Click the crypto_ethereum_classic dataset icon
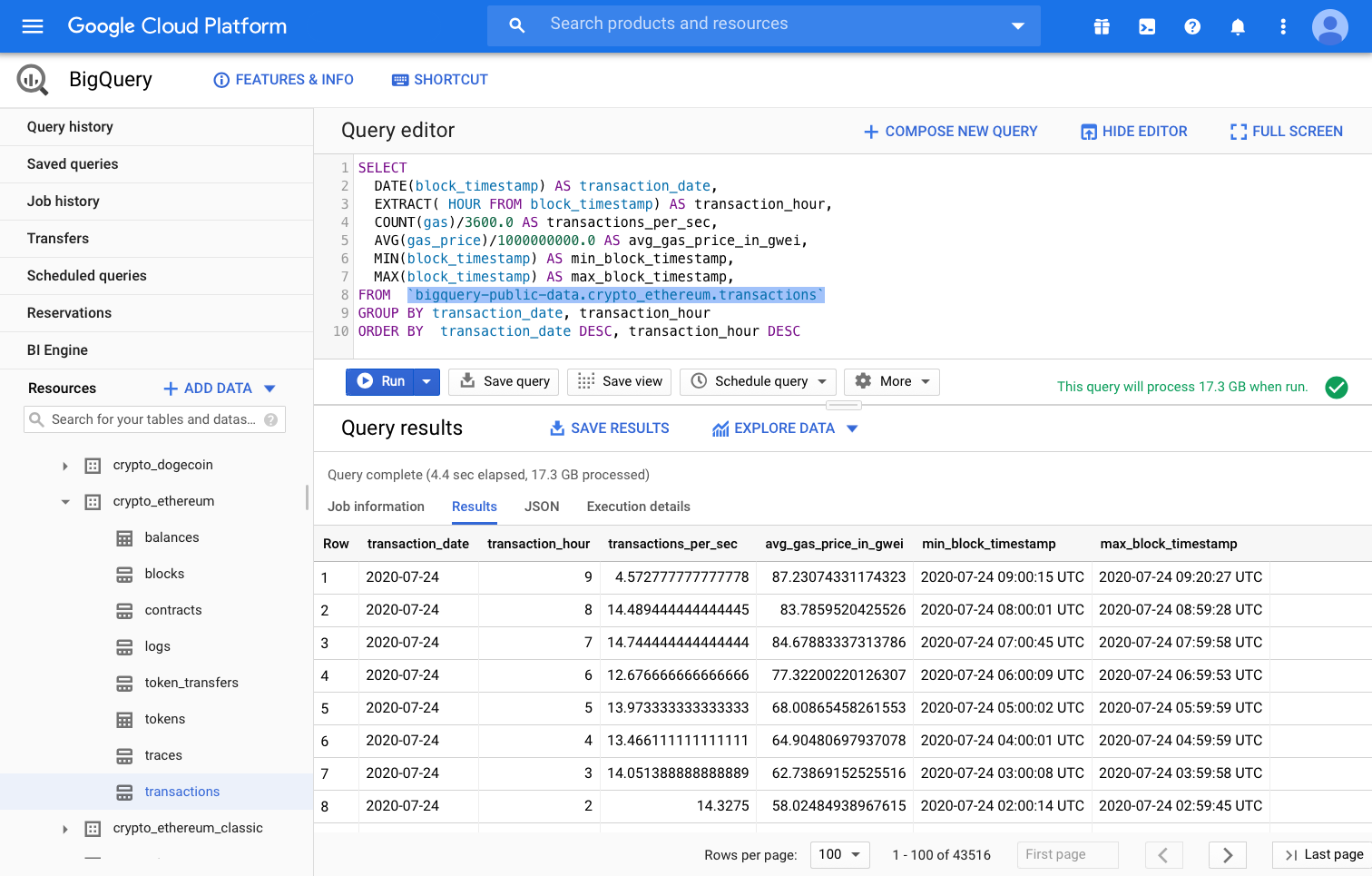Screen dimensions: 1372x876 pyautogui.click(x=93, y=829)
